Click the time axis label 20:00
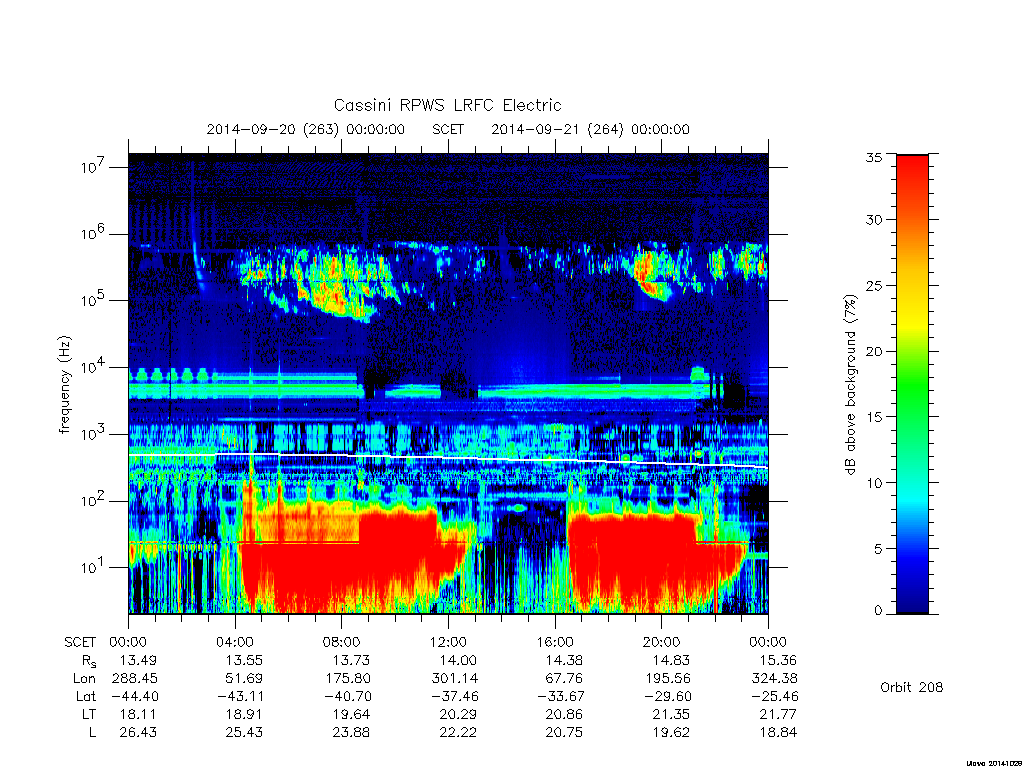Screen dimensions: 1024x768 pyautogui.click(x=662, y=642)
